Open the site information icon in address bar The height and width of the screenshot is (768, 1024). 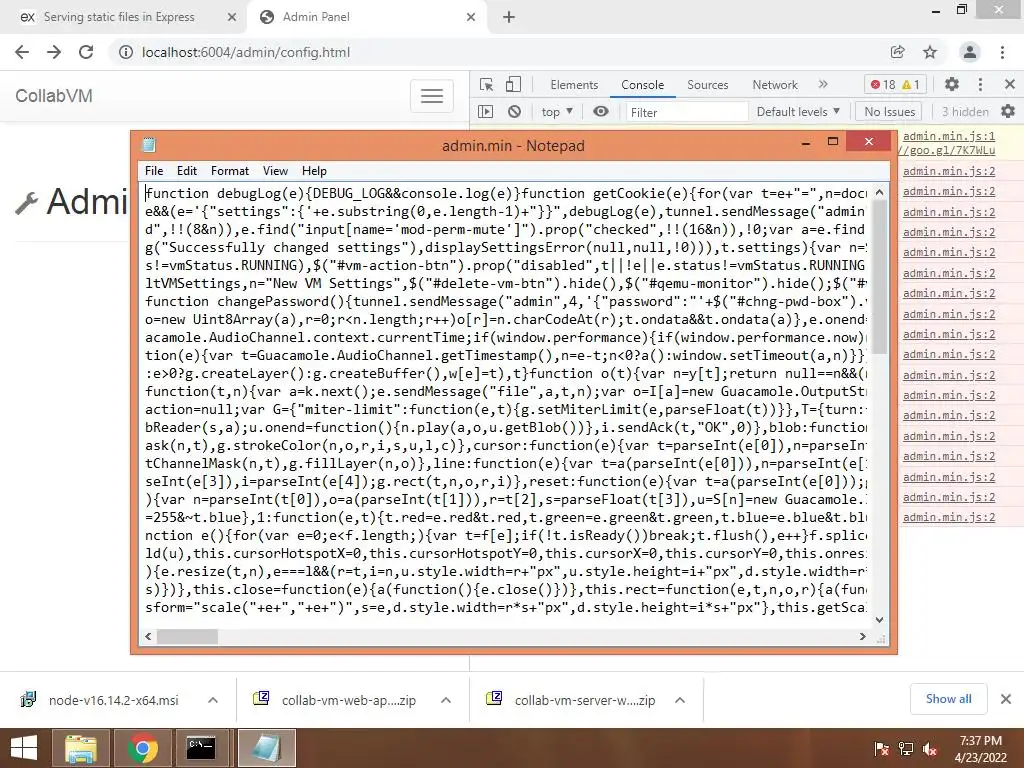(x=125, y=52)
